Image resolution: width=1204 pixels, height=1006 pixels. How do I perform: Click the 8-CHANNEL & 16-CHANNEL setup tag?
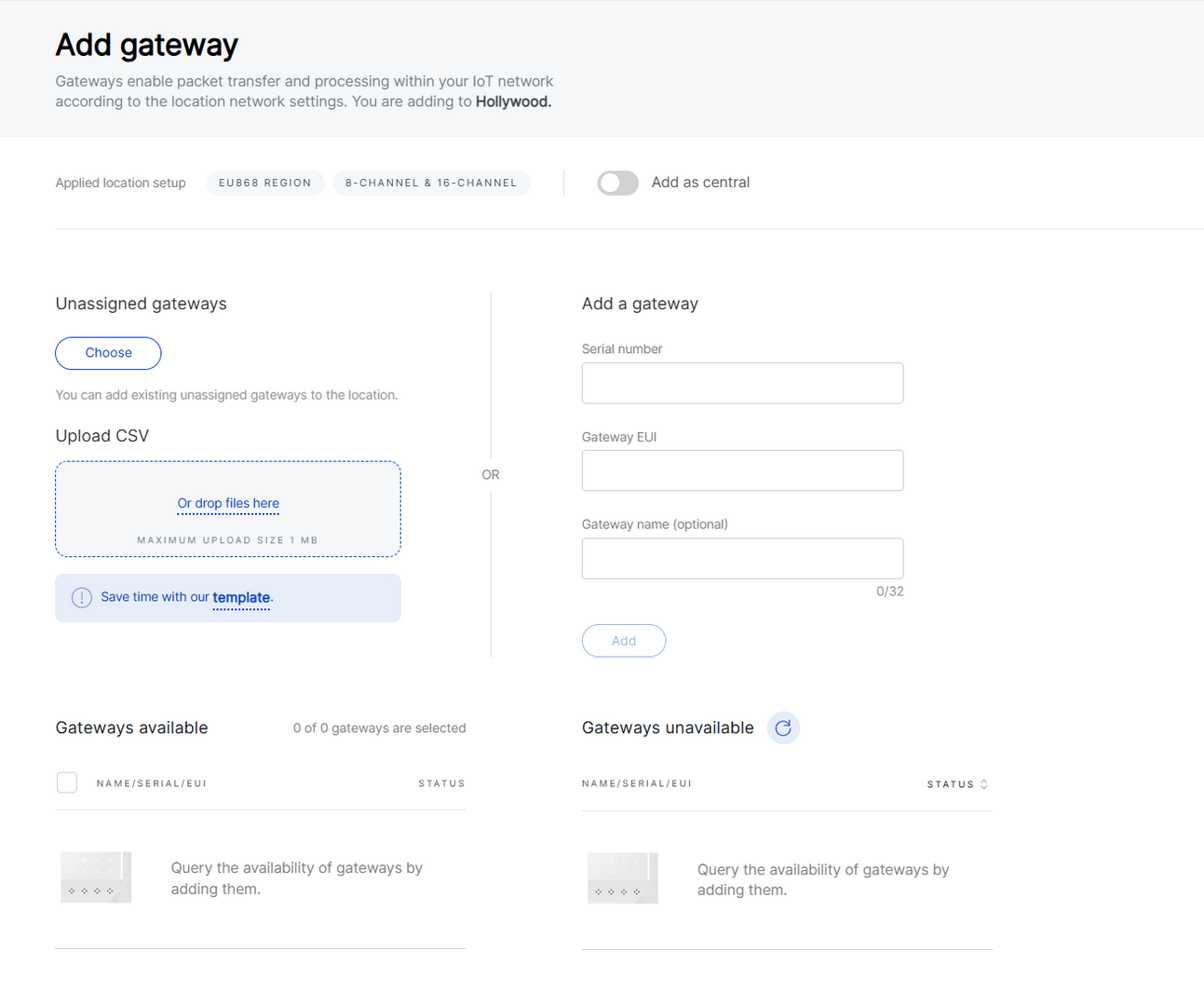[431, 183]
